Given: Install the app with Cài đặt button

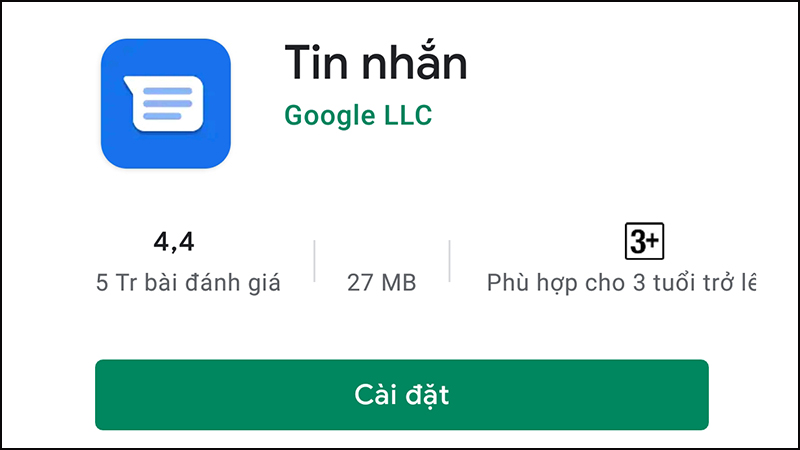Looking at the screenshot, I should [402, 394].
